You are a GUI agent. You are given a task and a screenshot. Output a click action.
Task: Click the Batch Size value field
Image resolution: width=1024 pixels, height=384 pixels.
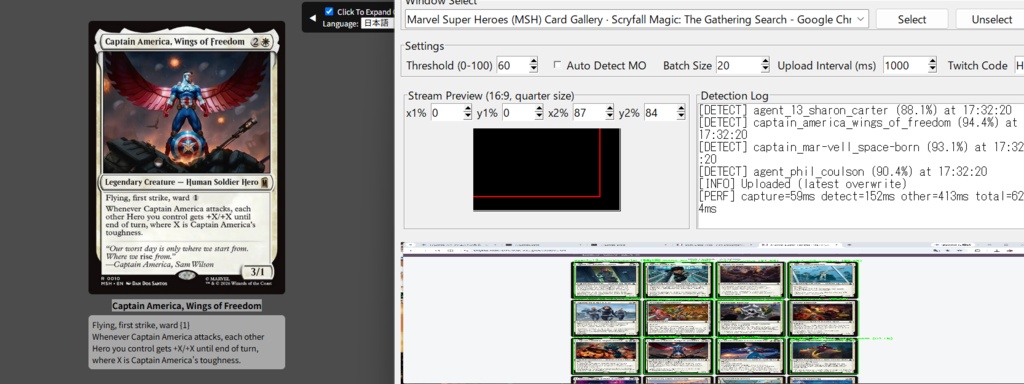point(737,65)
